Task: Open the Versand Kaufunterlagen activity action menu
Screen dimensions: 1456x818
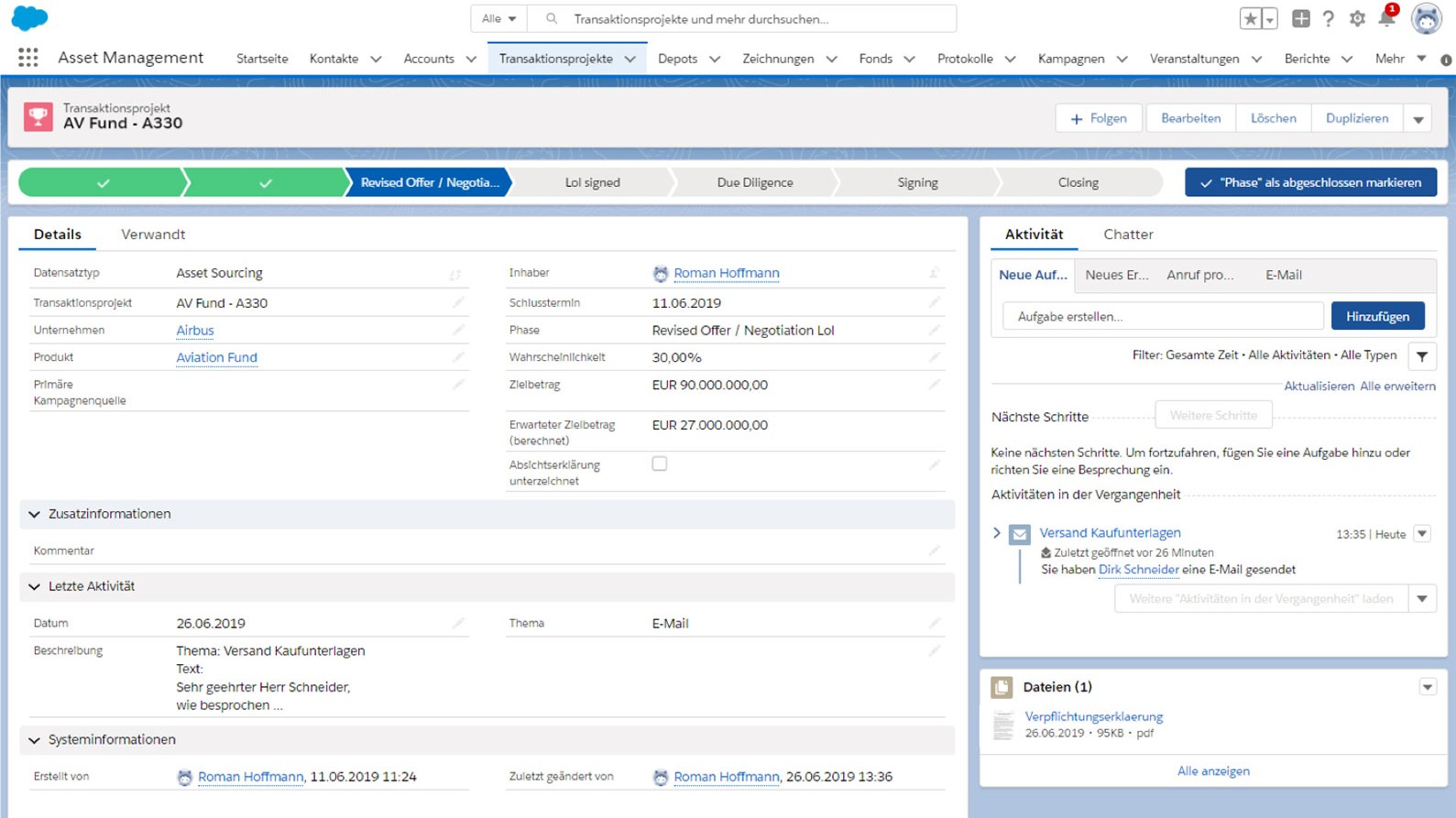Action: (1422, 533)
